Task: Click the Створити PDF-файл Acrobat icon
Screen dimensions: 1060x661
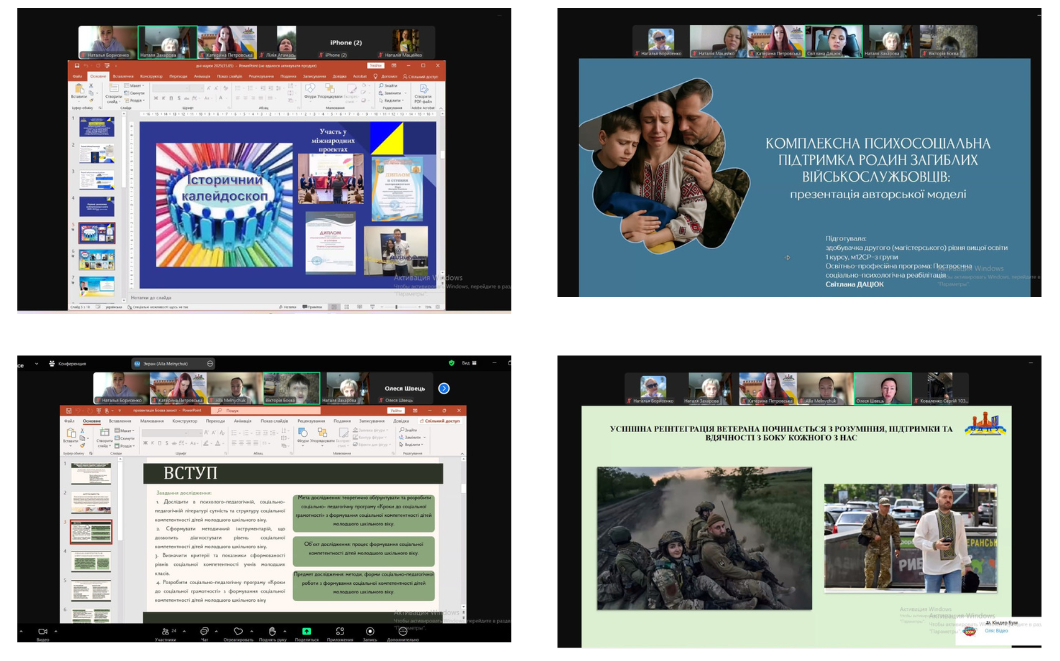Action: click(x=424, y=93)
